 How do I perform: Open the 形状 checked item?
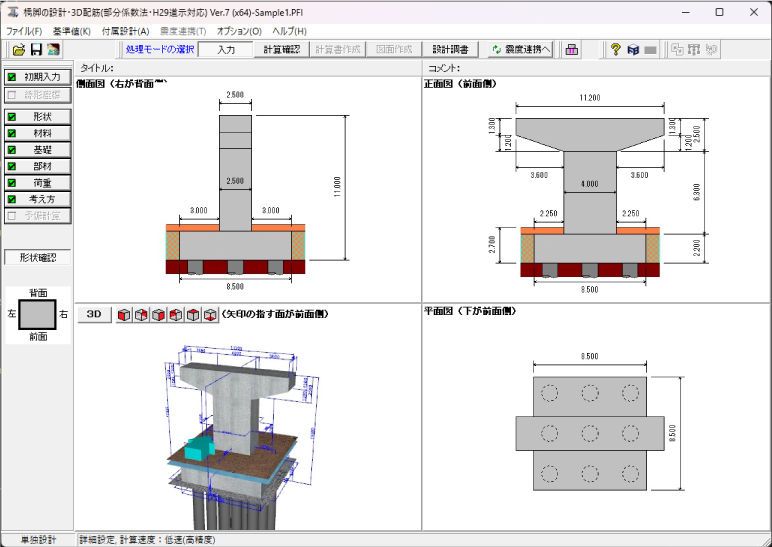tap(38, 117)
